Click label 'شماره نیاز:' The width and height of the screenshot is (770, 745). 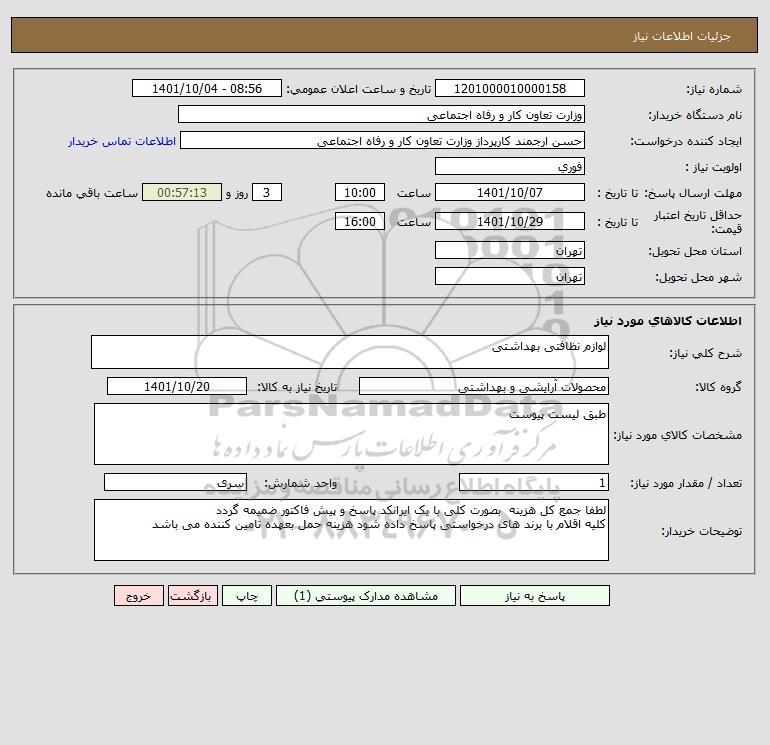[714, 89]
